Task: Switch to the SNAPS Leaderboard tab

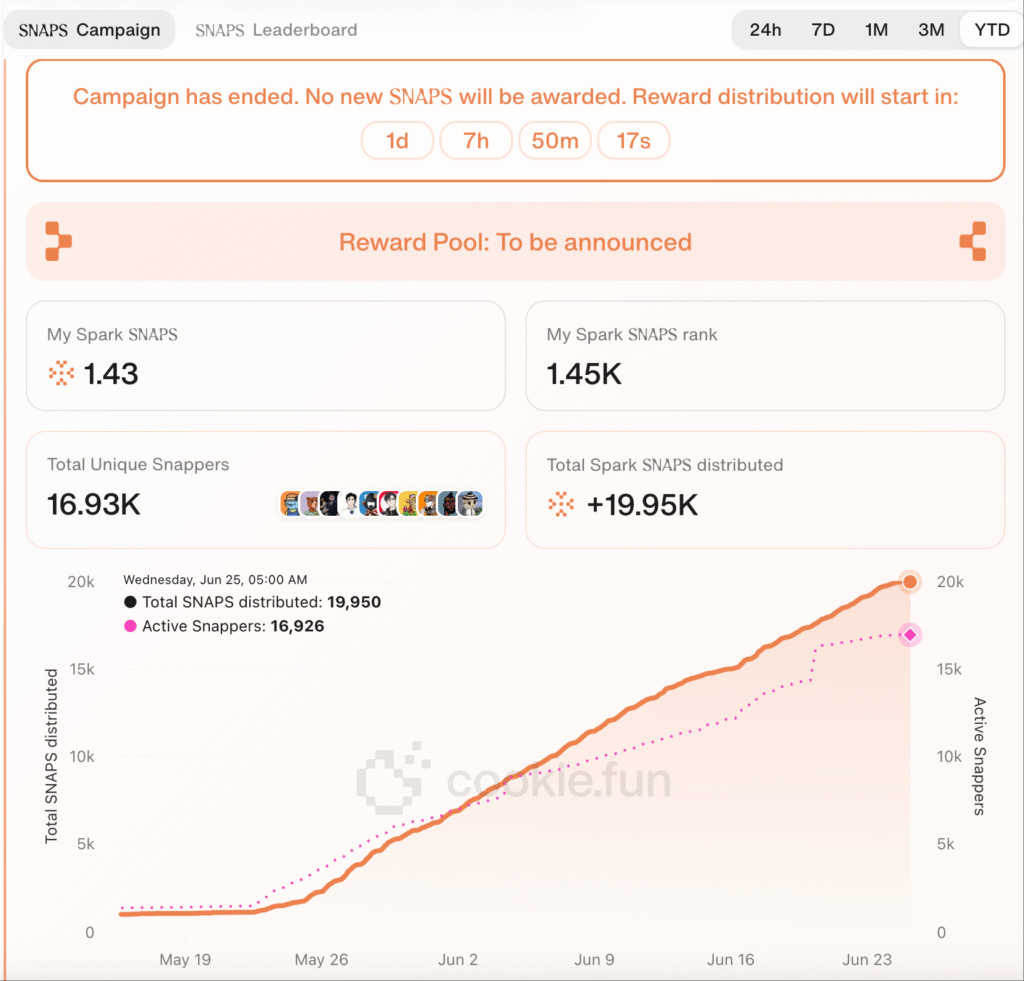Action: [276, 30]
